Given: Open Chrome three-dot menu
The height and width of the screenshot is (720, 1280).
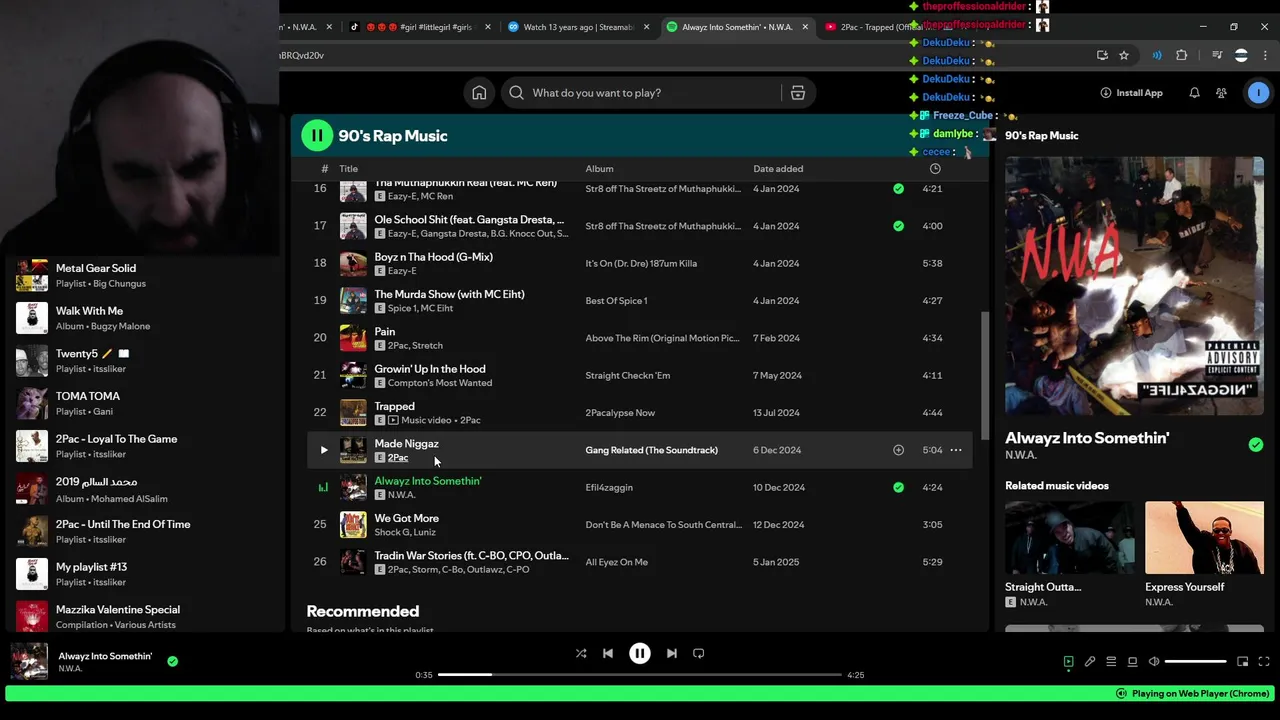Looking at the screenshot, I should 1265,56.
